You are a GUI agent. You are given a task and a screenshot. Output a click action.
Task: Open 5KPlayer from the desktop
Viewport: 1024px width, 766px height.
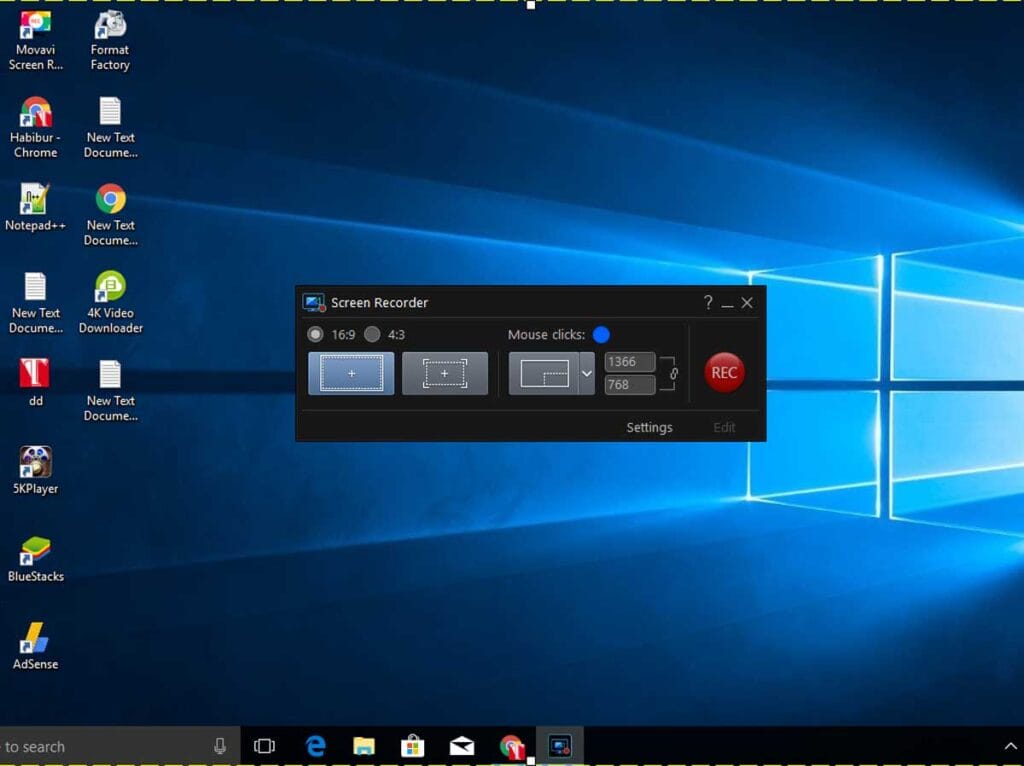coord(36,462)
